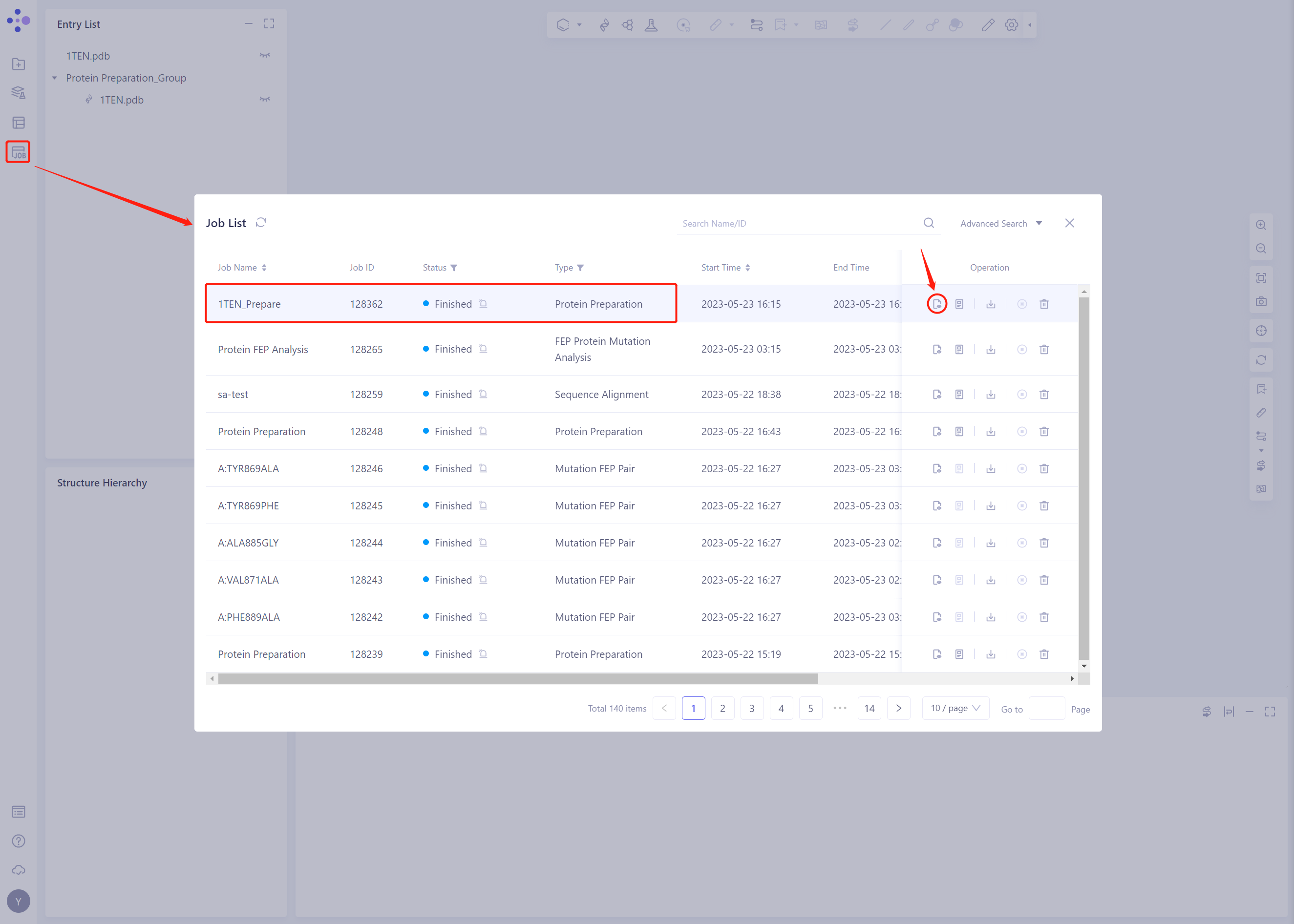Screen dimensions: 1294x924
Task: Click the search magnifier icon
Action: [x=929, y=223]
